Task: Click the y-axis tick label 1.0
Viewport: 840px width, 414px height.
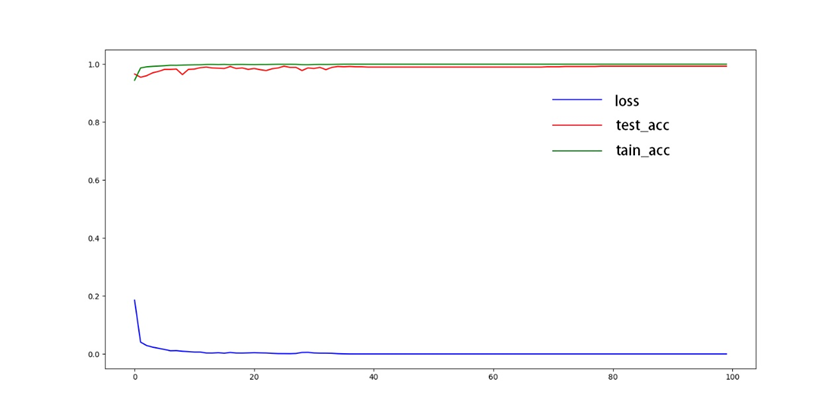Action: tap(94, 65)
